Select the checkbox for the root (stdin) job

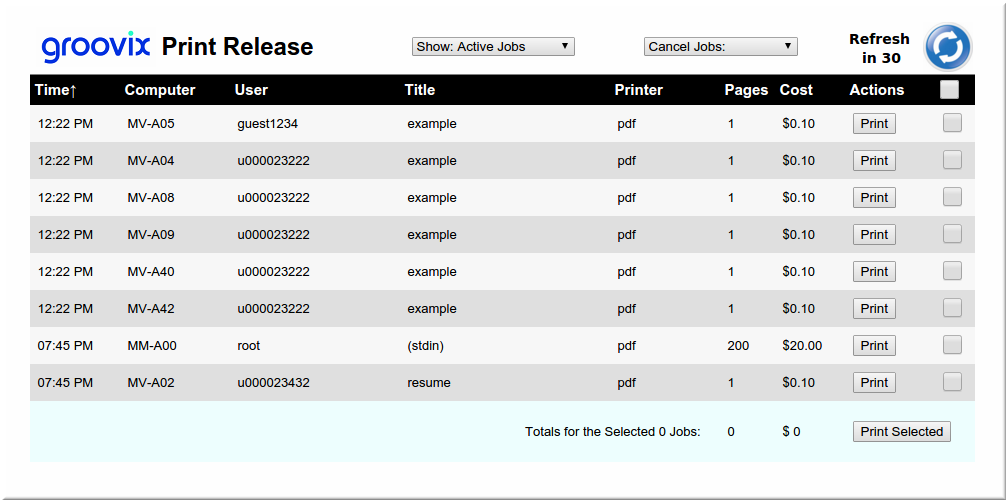click(x=952, y=345)
